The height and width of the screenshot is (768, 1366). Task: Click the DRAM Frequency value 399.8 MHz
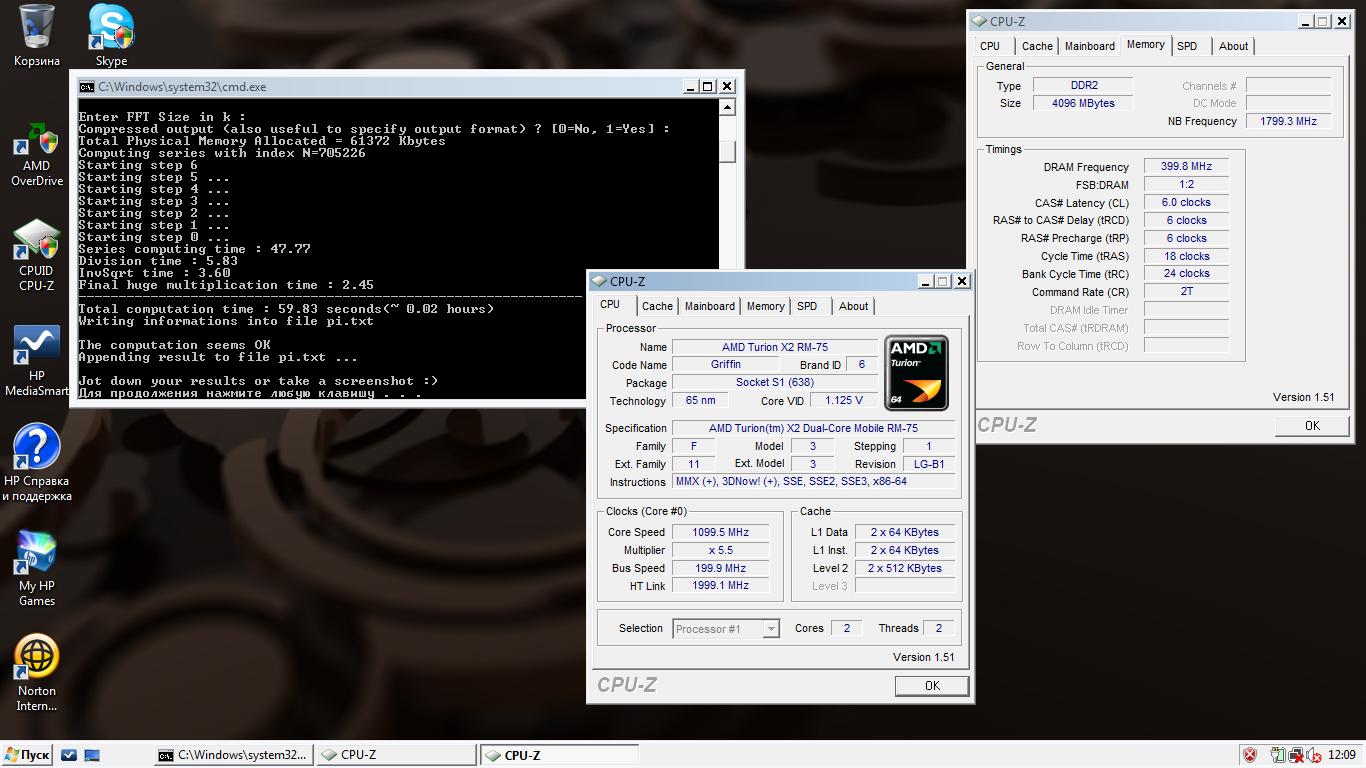pos(1186,167)
